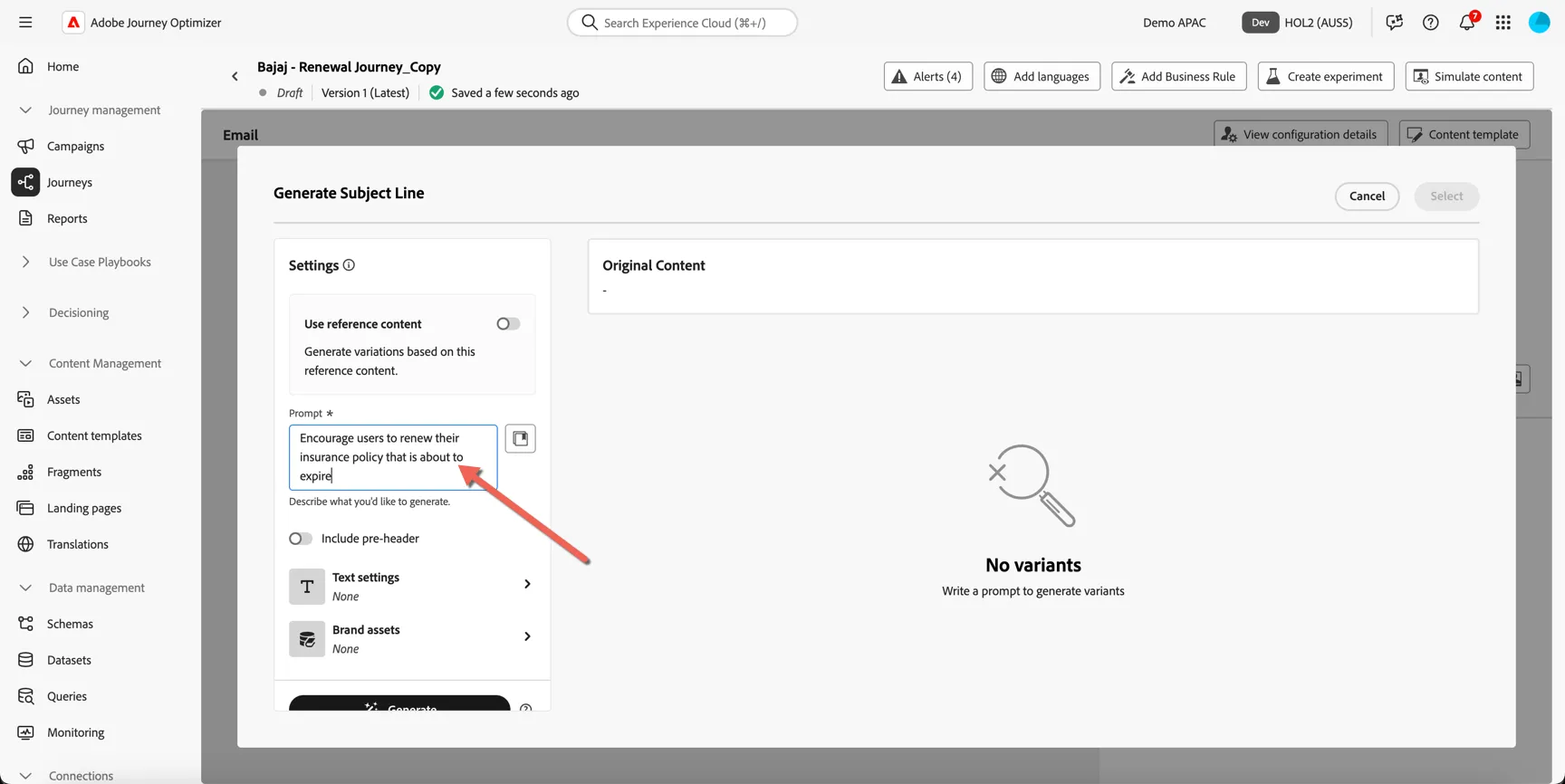The image size is (1565, 784).
Task: Click the help icon next to Generate
Action: 525,707
